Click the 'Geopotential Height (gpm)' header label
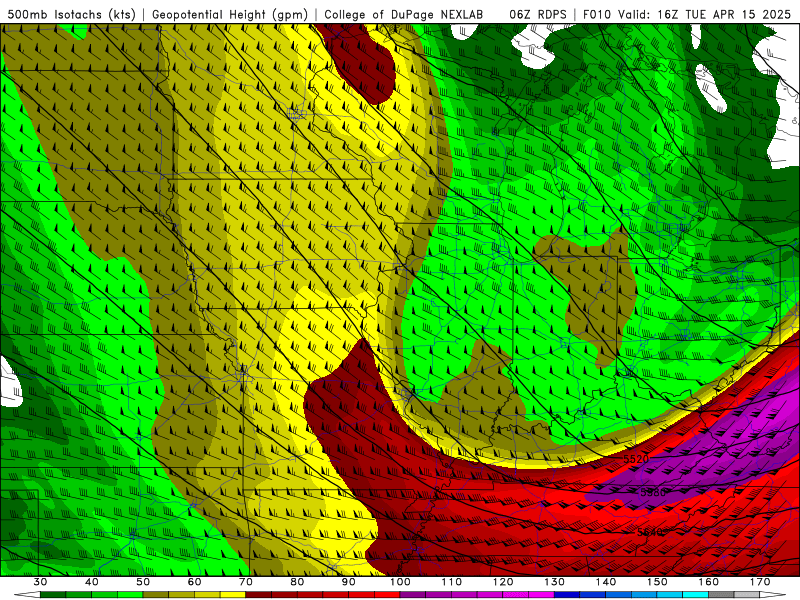 (x=230, y=15)
